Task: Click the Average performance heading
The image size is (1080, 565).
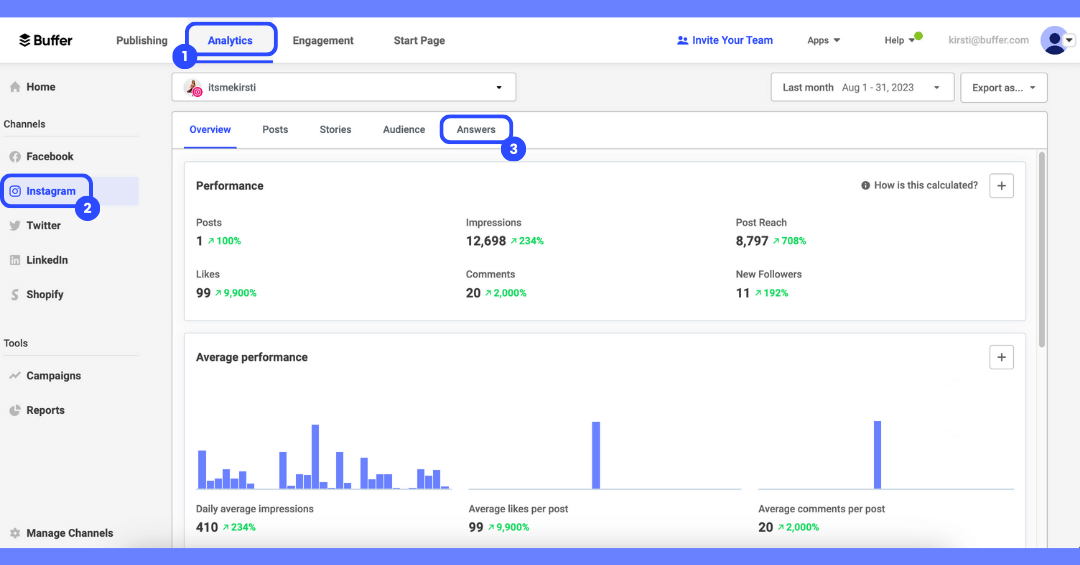Action: tap(251, 357)
